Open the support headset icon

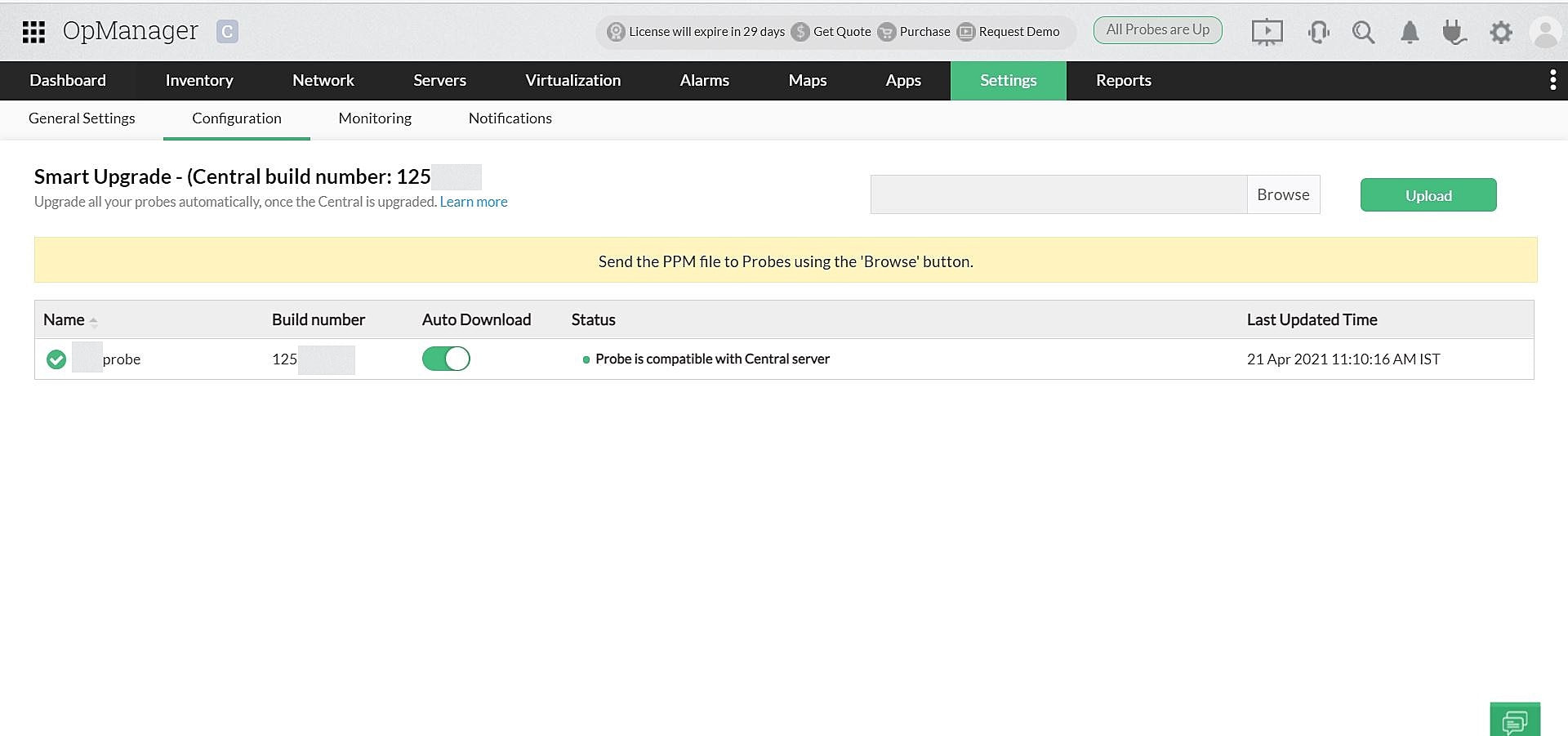pyautogui.click(x=1318, y=32)
